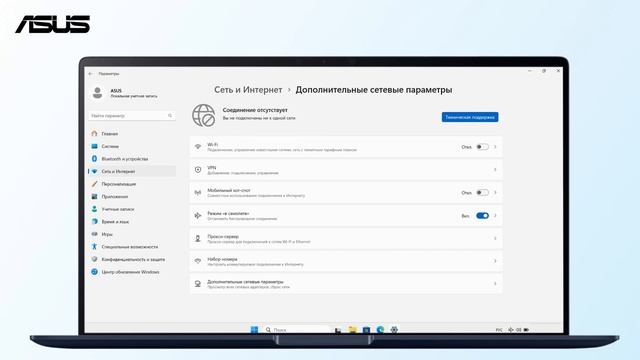Click the РУС language indicator in the tray
The width and height of the screenshot is (640, 360).
[x=499, y=330]
